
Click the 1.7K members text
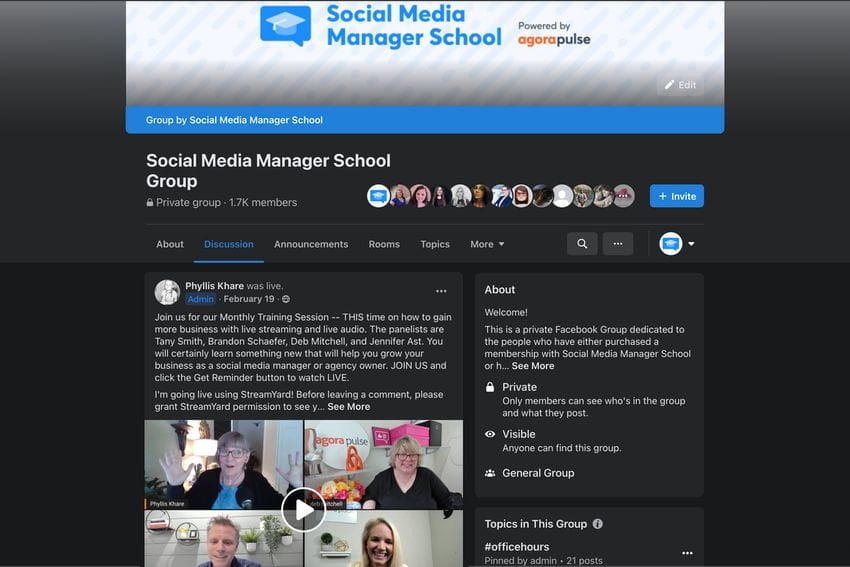[263, 202]
